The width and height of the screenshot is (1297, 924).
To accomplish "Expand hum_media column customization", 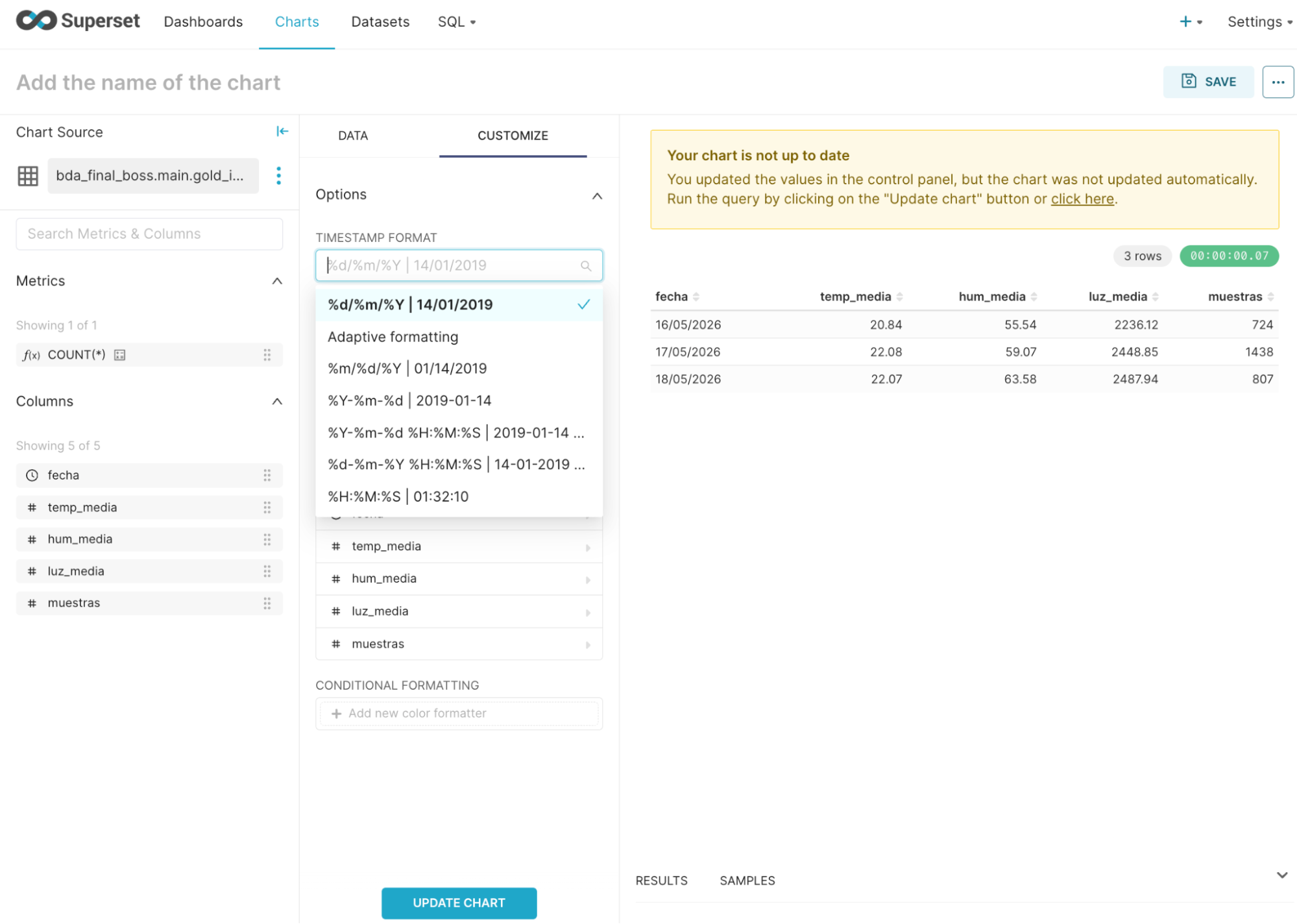I will (588, 580).
